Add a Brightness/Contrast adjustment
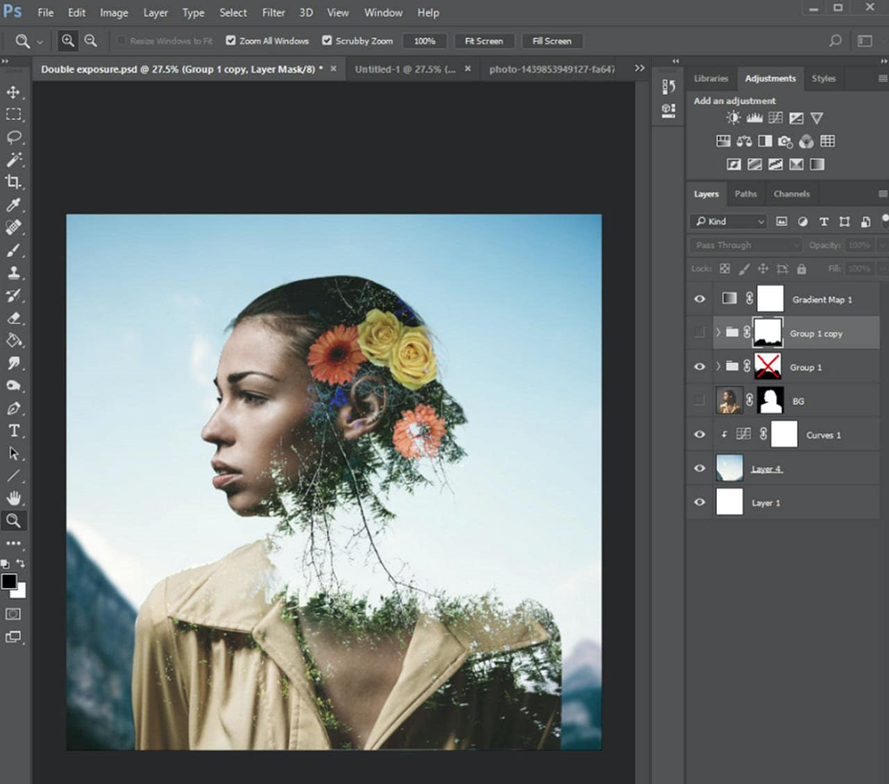The image size is (889, 784). tap(734, 118)
